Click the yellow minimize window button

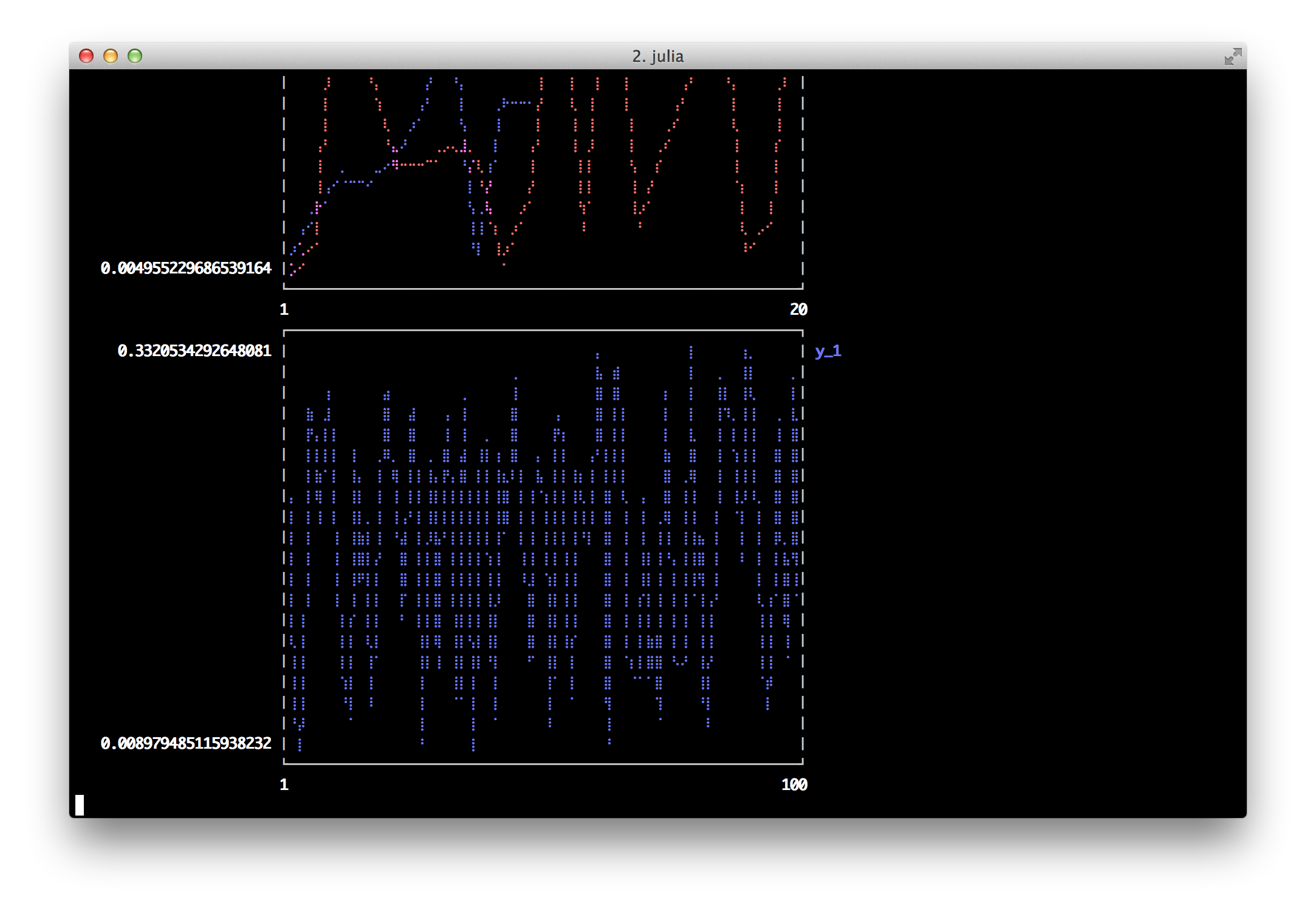(111, 56)
